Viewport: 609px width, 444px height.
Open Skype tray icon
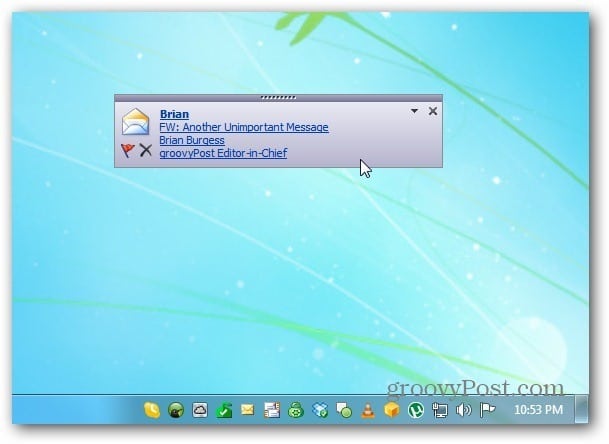click(x=152, y=410)
